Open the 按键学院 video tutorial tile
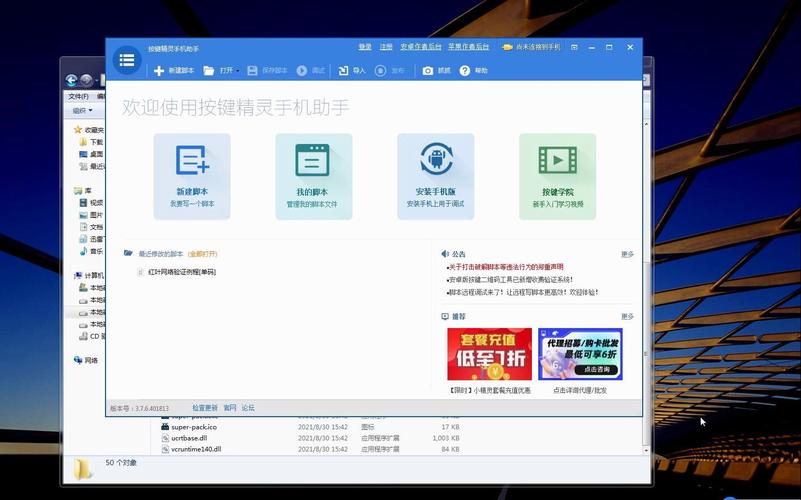Viewport: 801px width, 500px height. (x=557, y=175)
